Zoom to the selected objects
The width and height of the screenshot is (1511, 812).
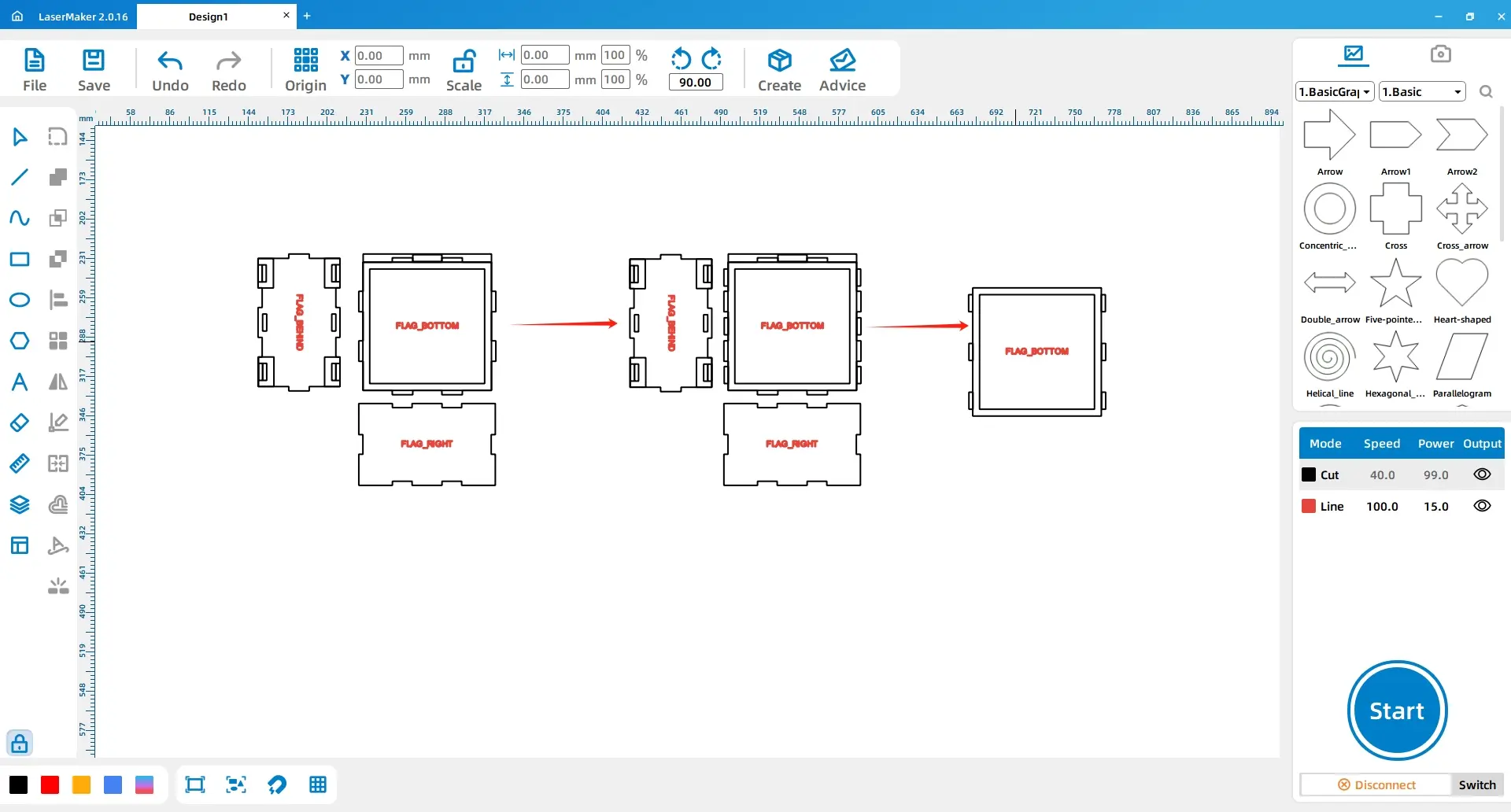pyautogui.click(x=235, y=784)
